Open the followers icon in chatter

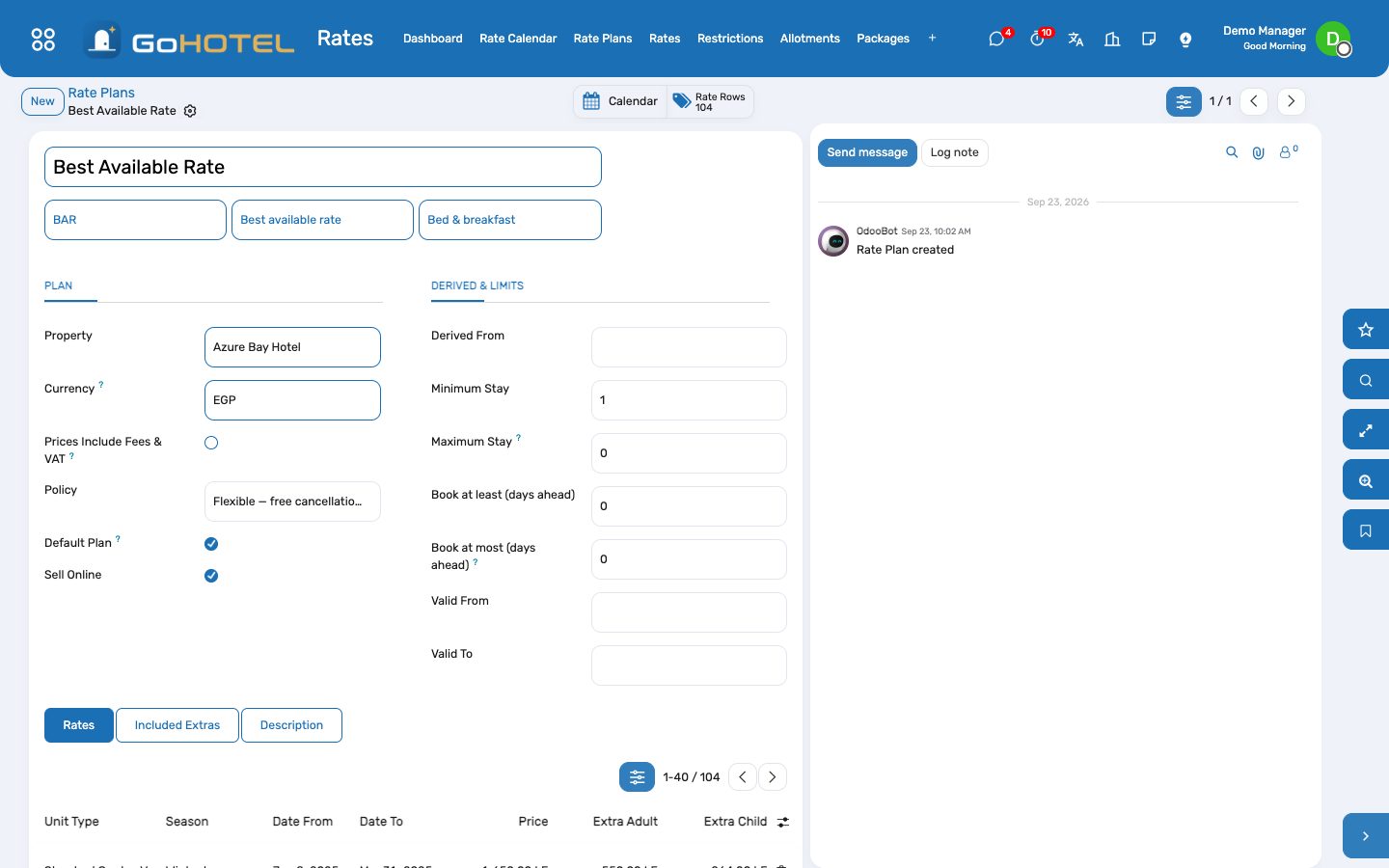click(x=1288, y=151)
